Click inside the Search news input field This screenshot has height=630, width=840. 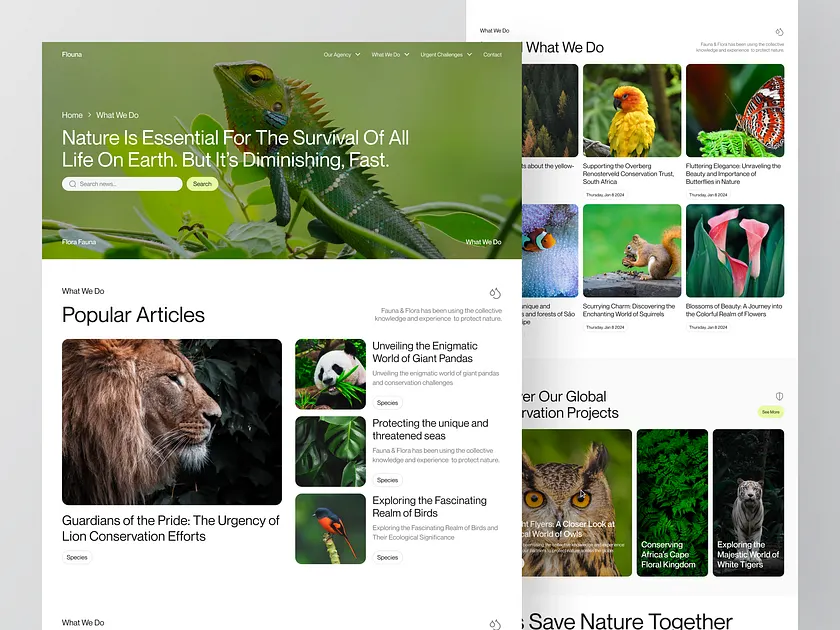(125, 184)
